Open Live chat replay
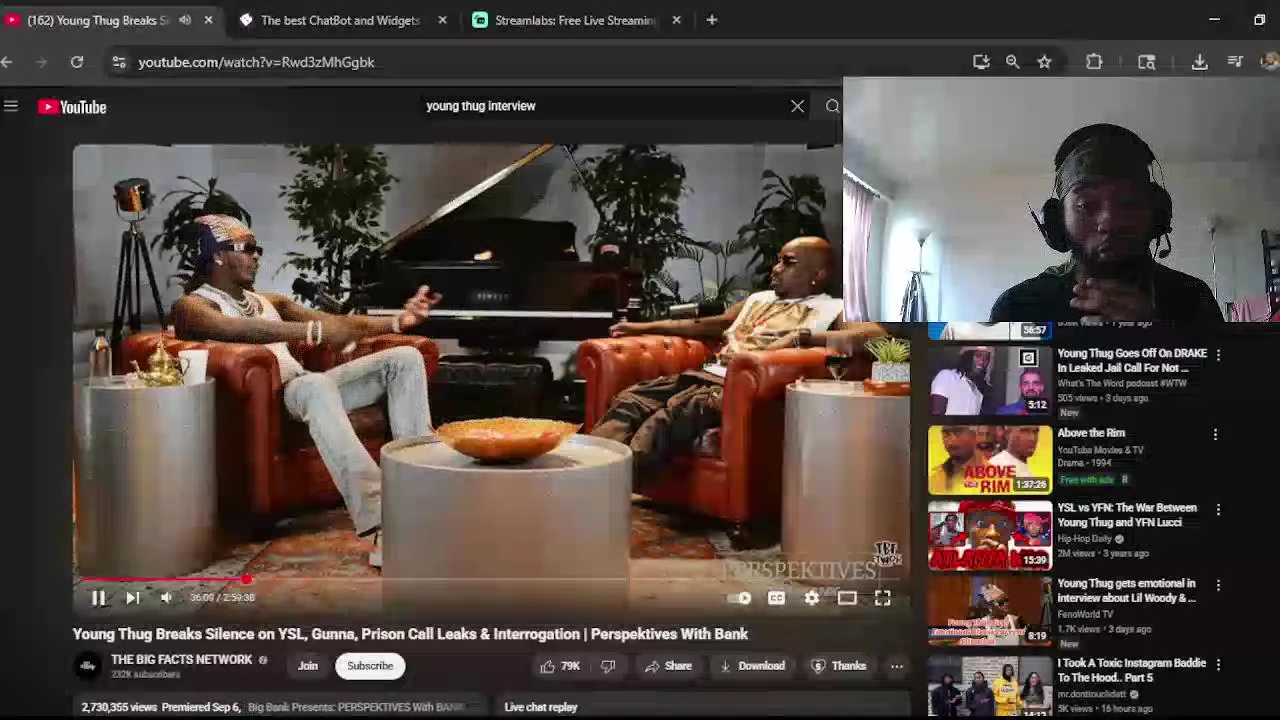This screenshot has width=1280, height=720. coord(541,707)
